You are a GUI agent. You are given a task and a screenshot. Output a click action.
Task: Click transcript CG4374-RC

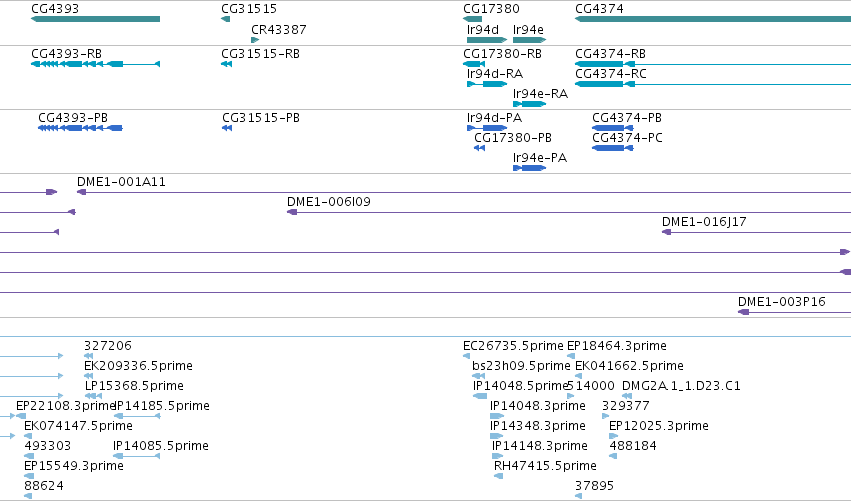click(x=611, y=74)
